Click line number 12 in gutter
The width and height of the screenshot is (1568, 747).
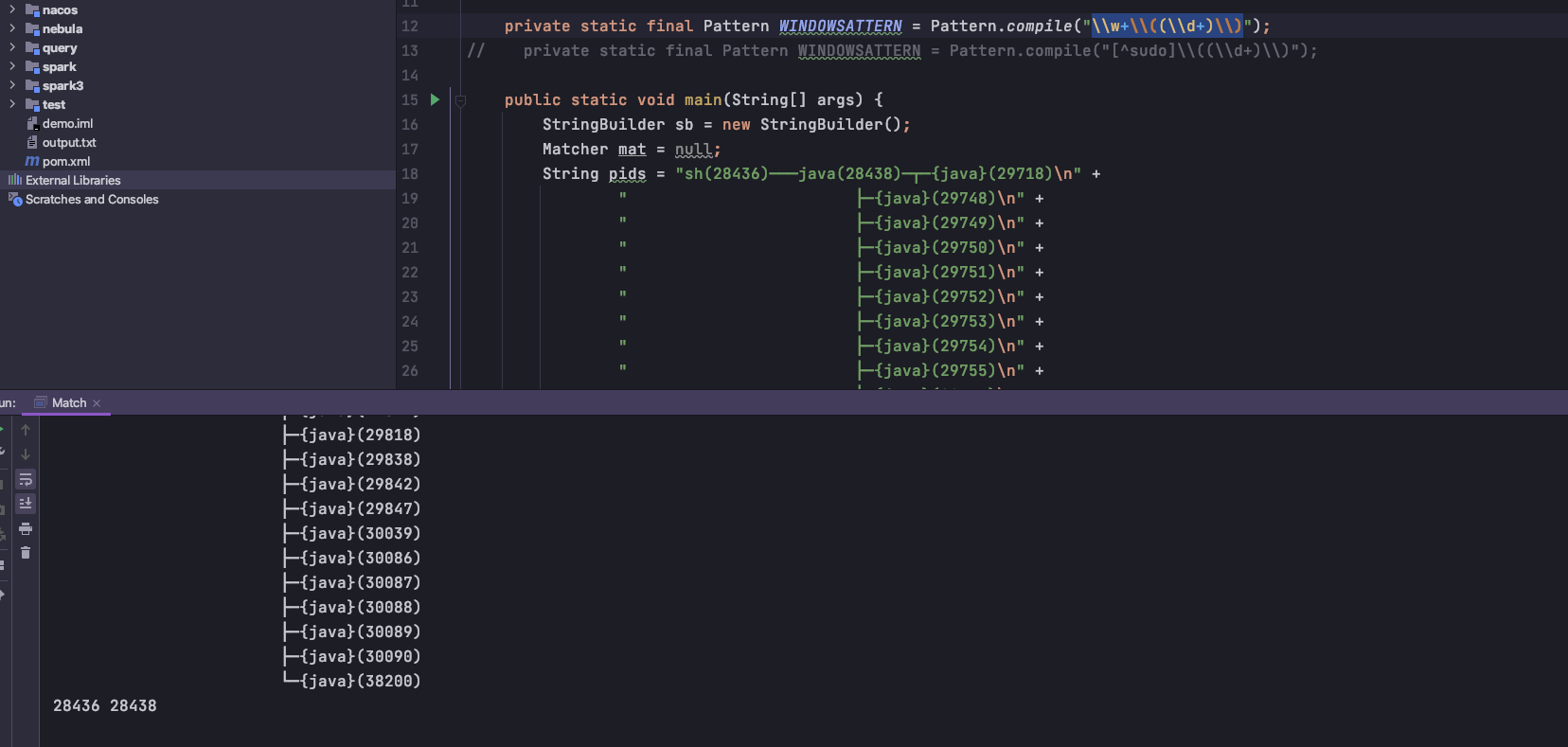coord(409,27)
